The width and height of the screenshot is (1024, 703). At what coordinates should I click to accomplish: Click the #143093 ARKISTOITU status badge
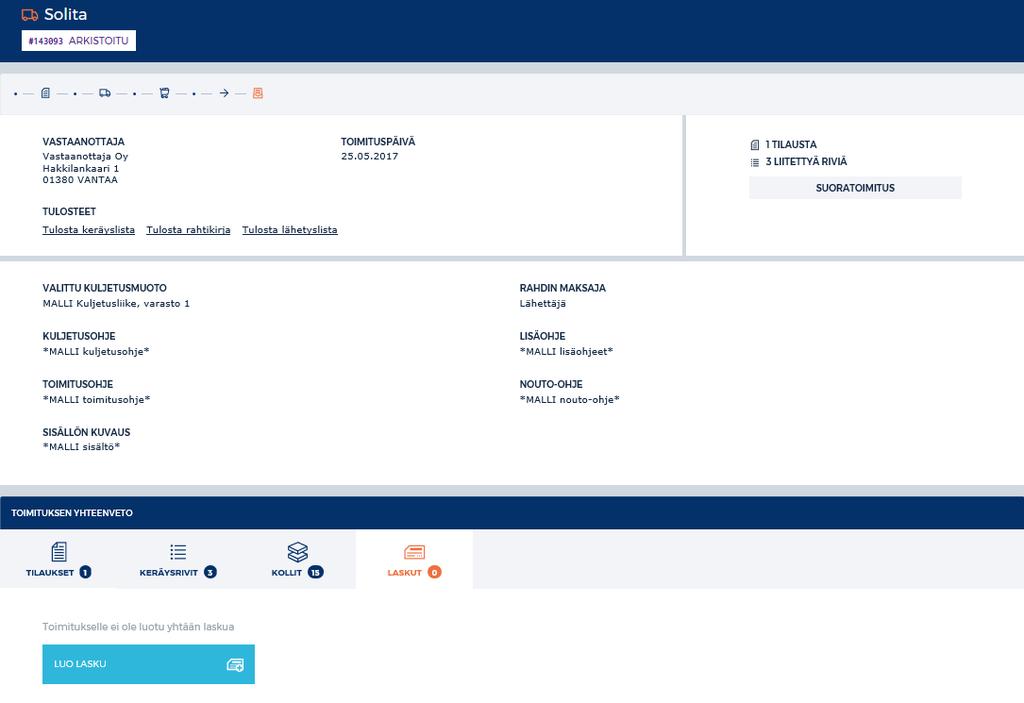click(78, 41)
